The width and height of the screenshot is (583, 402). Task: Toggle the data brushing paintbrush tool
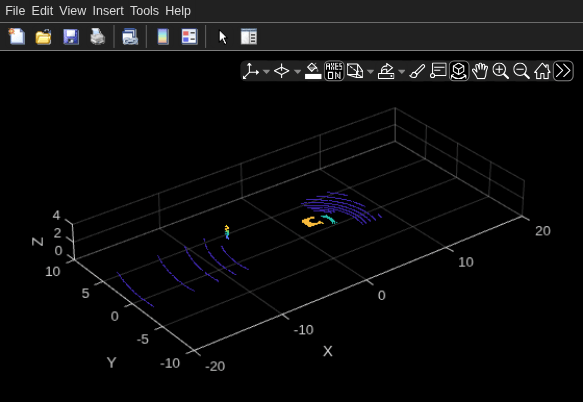[x=417, y=71]
